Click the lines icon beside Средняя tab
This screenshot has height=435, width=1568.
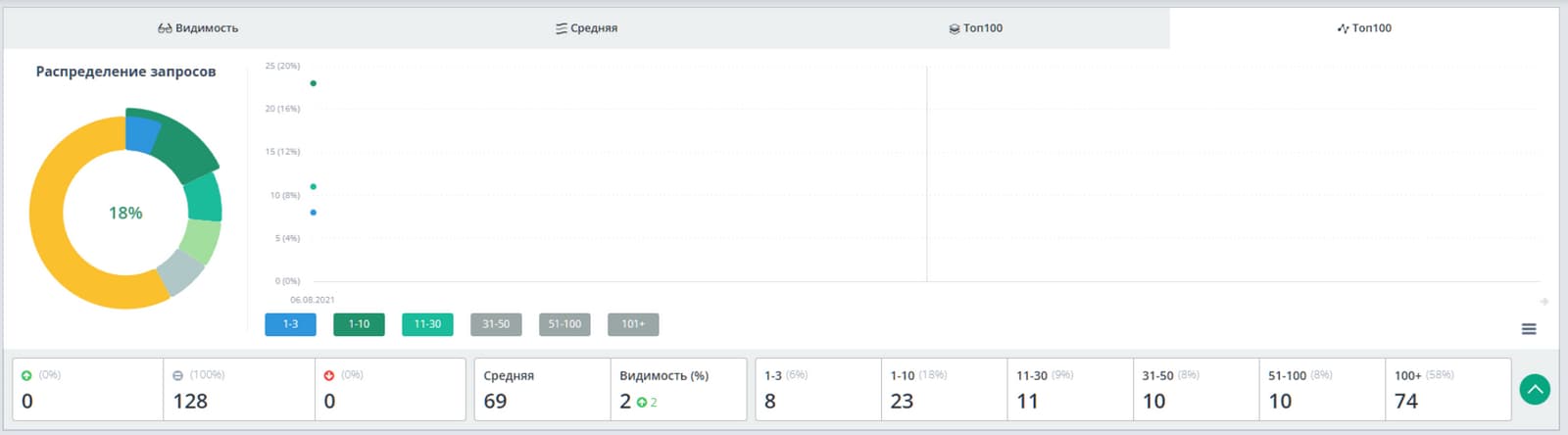coord(562,28)
